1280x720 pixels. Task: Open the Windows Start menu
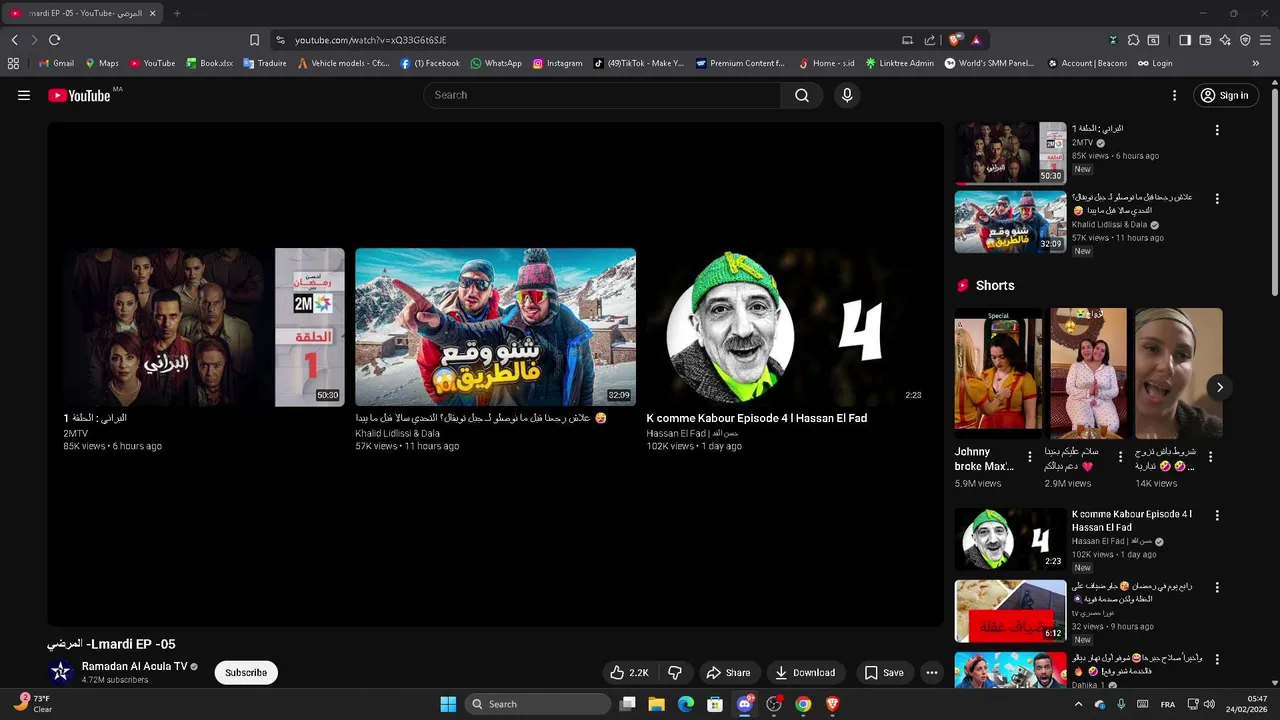[448, 704]
